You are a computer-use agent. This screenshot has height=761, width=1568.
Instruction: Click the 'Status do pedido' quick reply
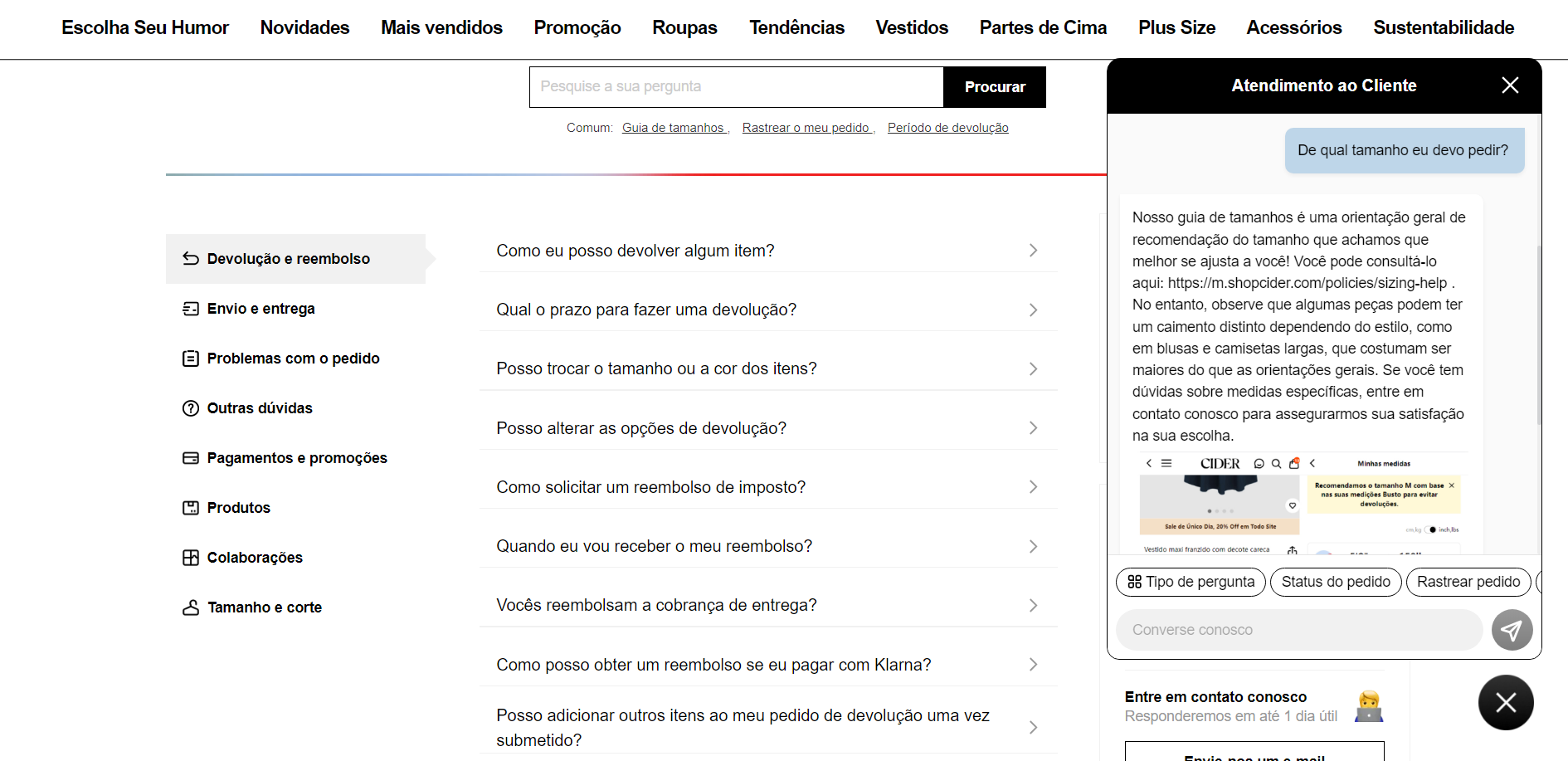[x=1335, y=582]
